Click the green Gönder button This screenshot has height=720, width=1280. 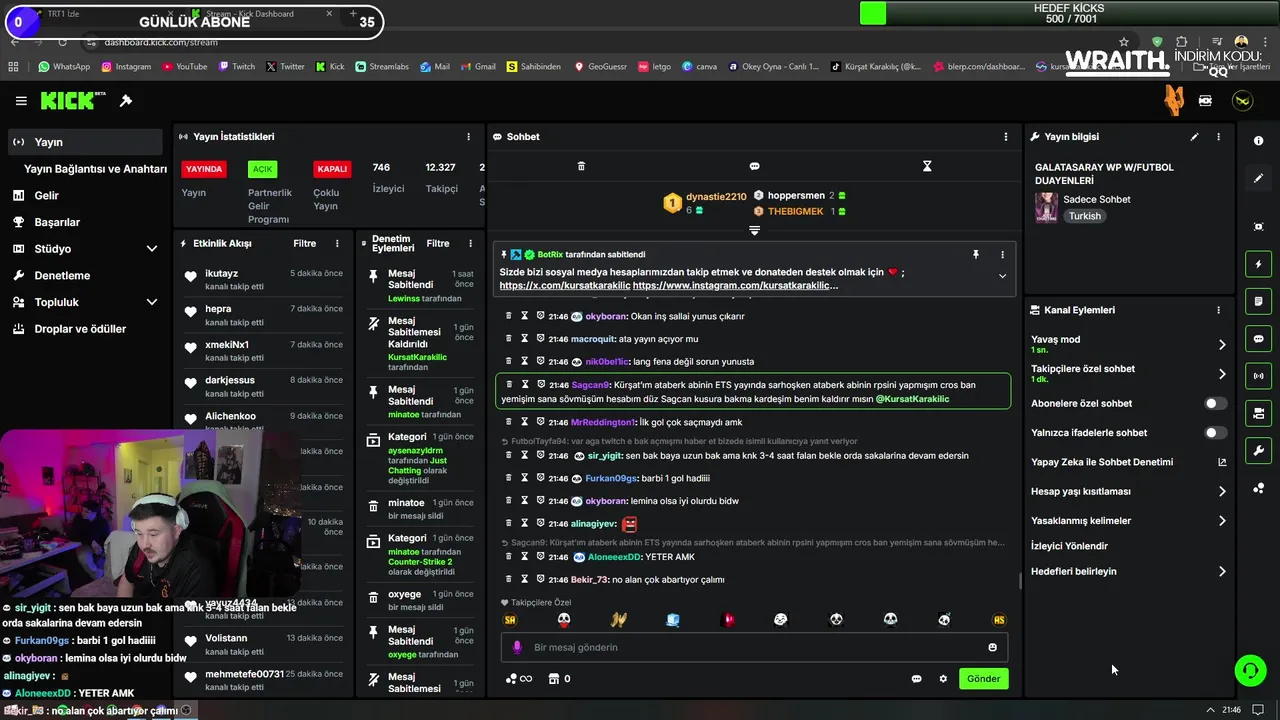pyautogui.click(x=983, y=679)
